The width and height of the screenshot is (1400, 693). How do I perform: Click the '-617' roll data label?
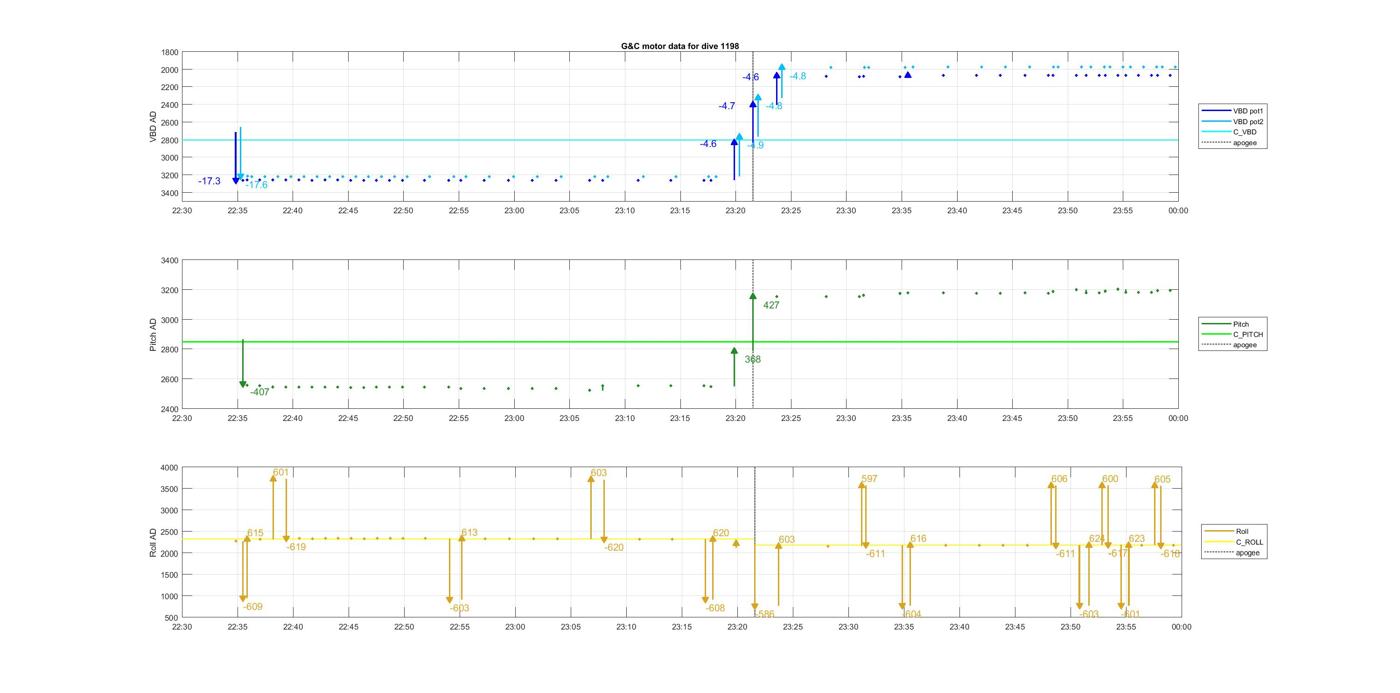[1118, 553]
